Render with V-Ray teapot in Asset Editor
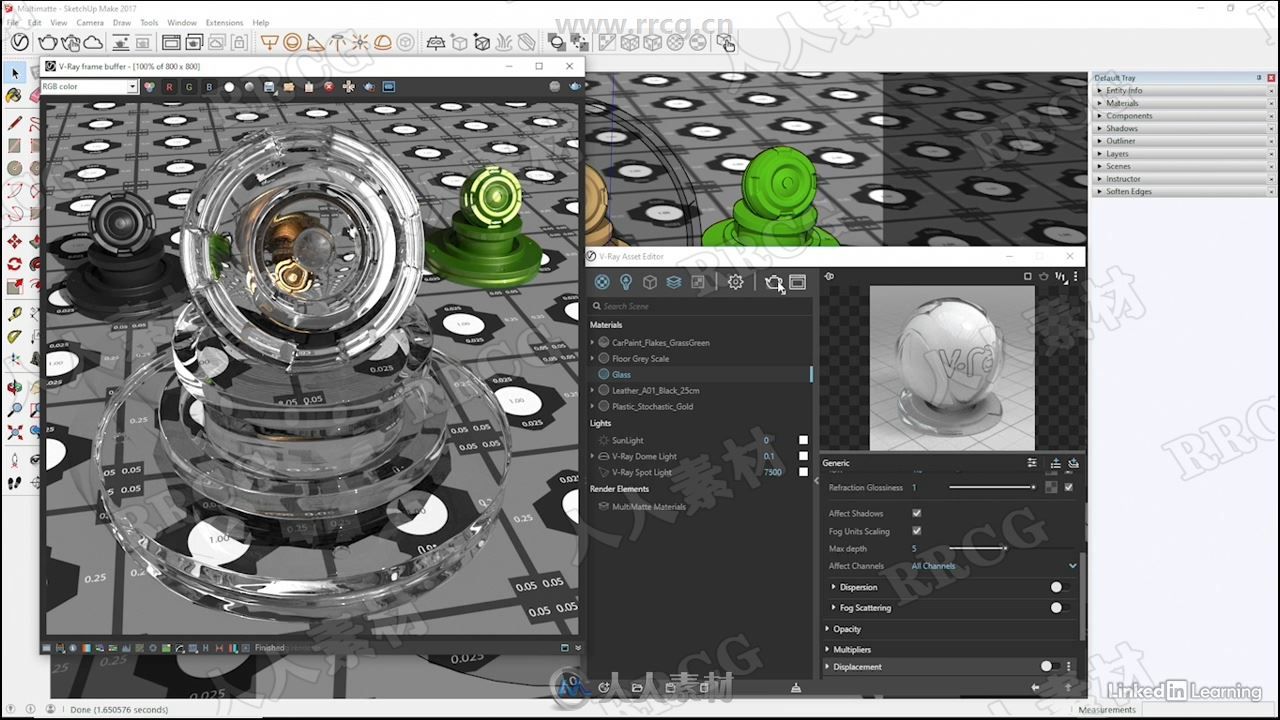1280x720 pixels. [773, 282]
